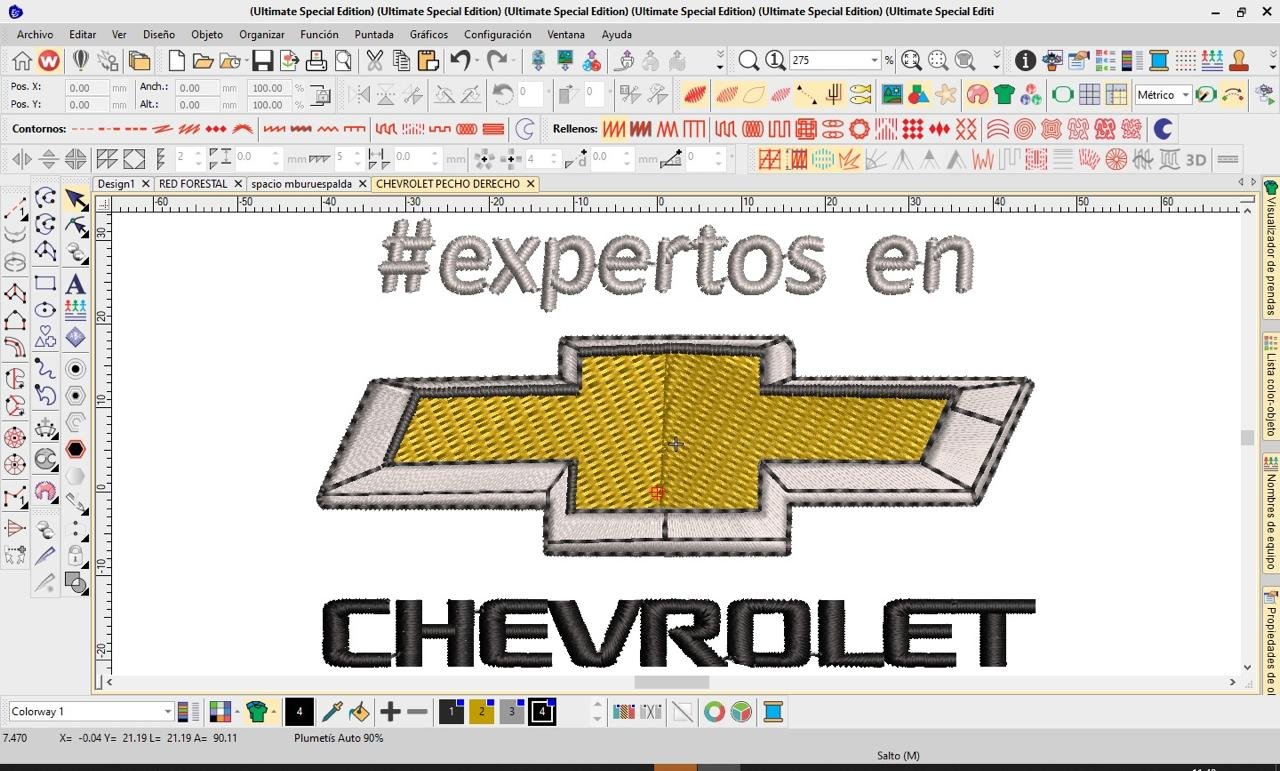
Task: Open the Colorway 1 dropdown
Action: coord(167,712)
